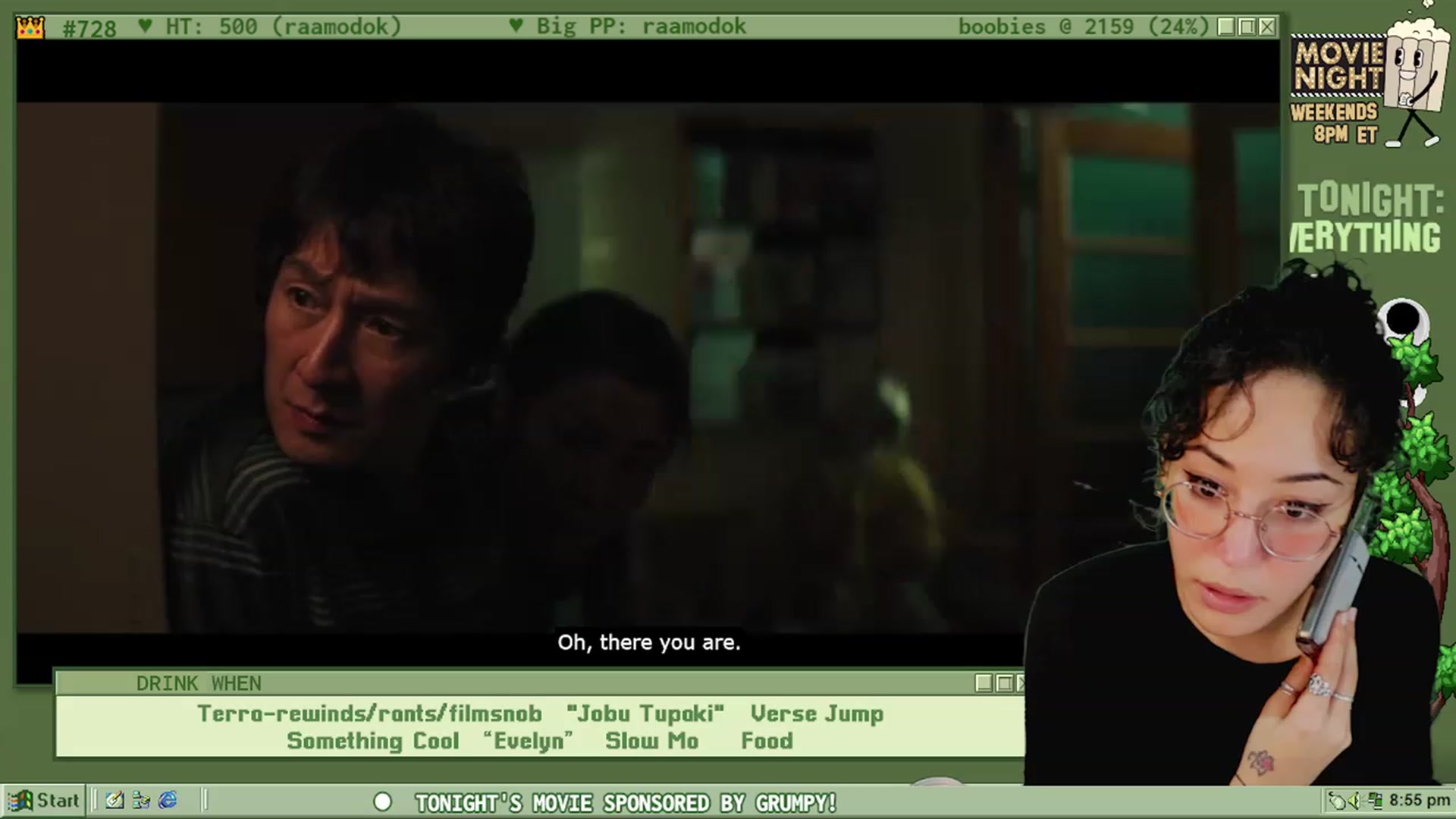Image resolution: width=1456 pixels, height=819 pixels.
Task: Click the white dot in the taskbar ticker
Action: click(383, 802)
